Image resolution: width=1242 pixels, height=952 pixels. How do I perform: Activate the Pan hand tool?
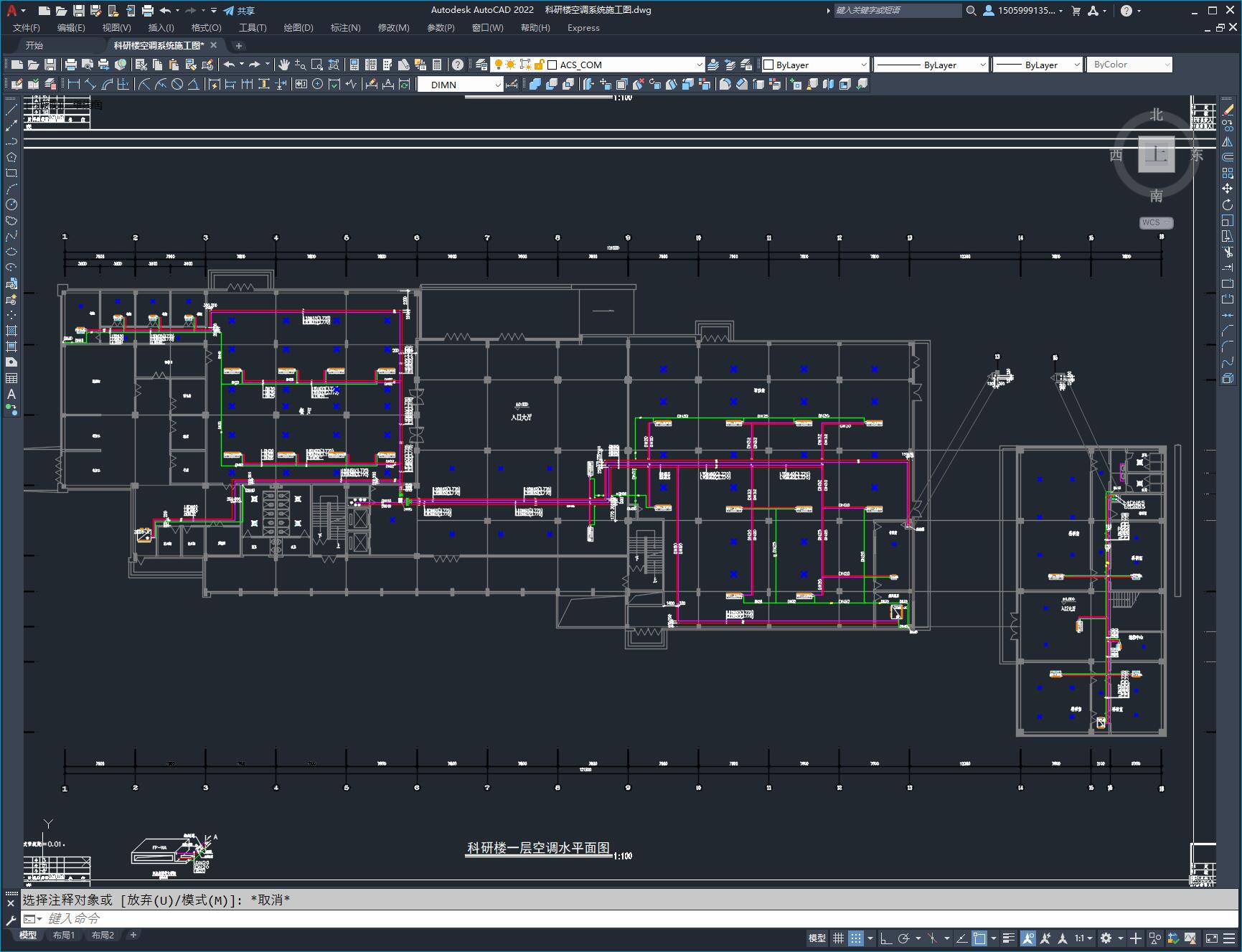point(284,65)
